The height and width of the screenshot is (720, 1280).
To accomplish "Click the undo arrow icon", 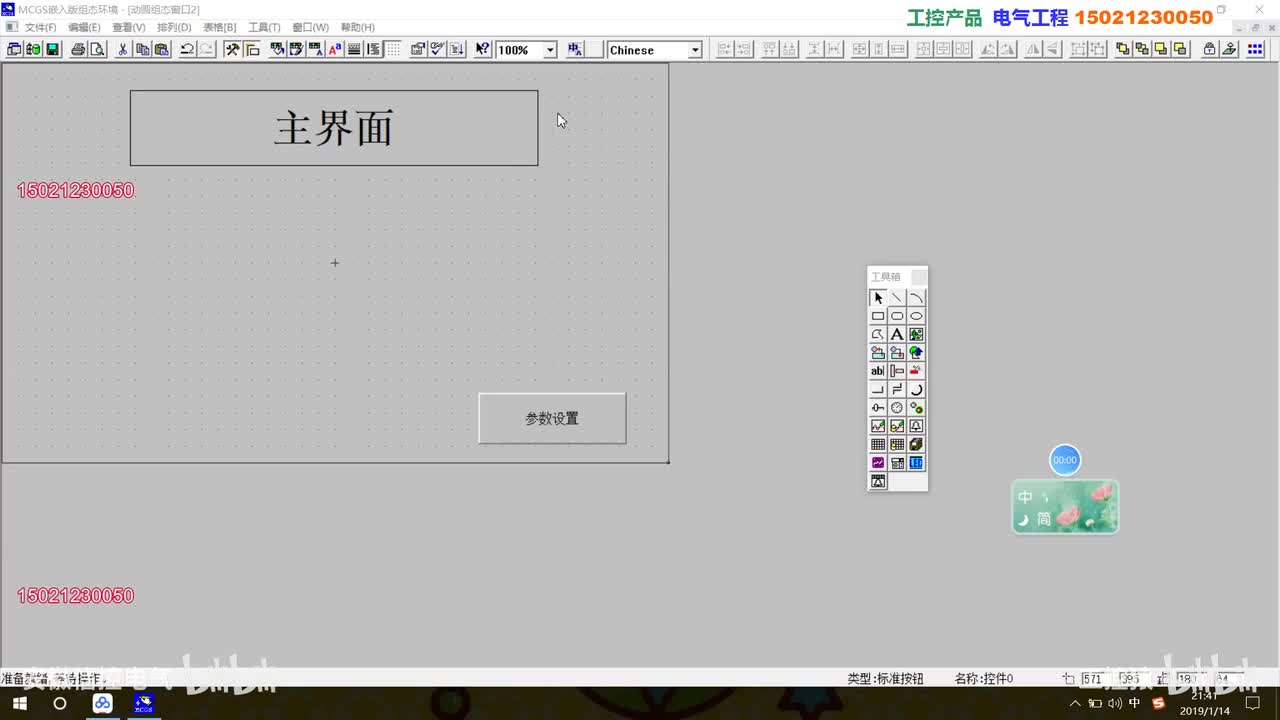I will [x=187, y=49].
